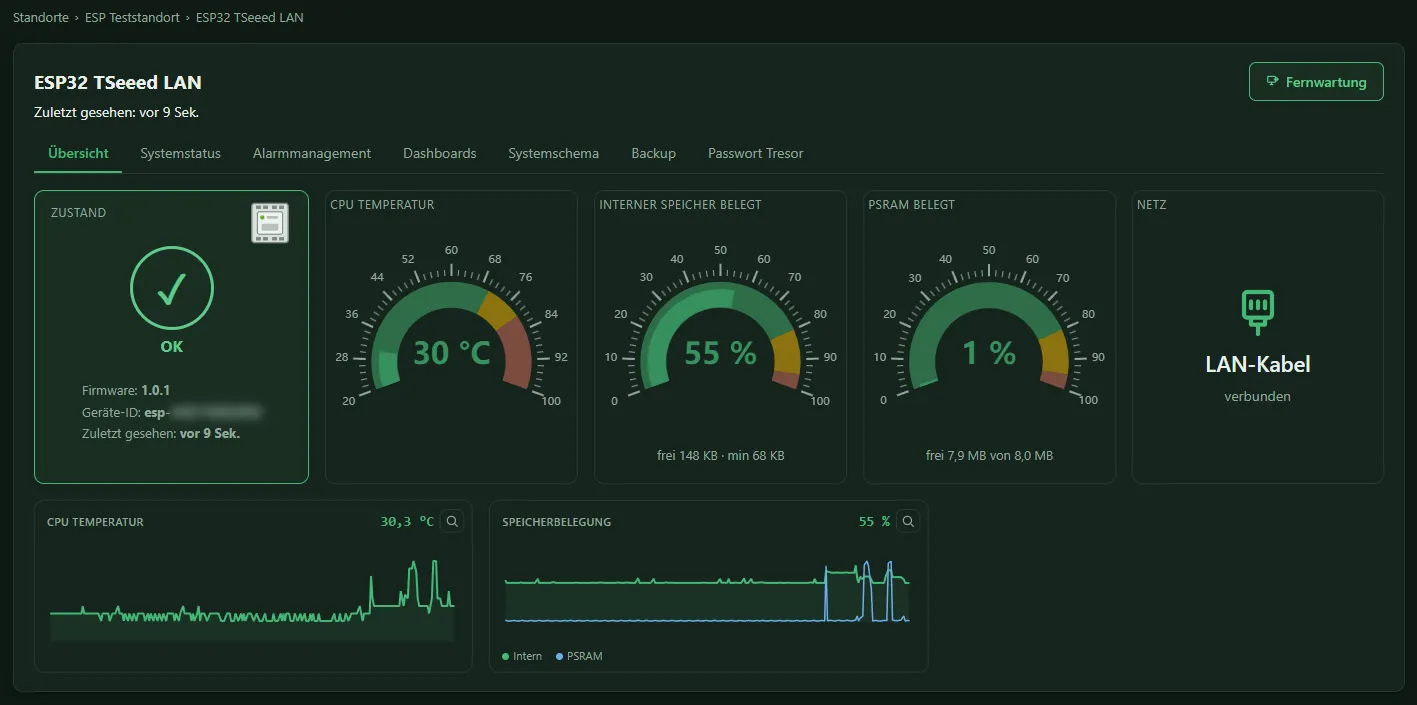Switch to the Systemstatus tab
The width and height of the screenshot is (1417, 705).
tap(181, 153)
